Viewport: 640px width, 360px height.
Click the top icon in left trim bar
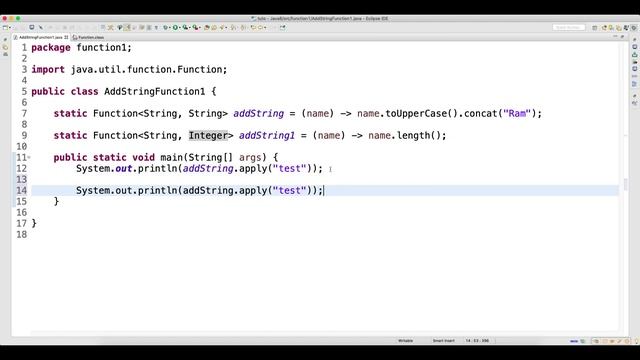click(5, 40)
